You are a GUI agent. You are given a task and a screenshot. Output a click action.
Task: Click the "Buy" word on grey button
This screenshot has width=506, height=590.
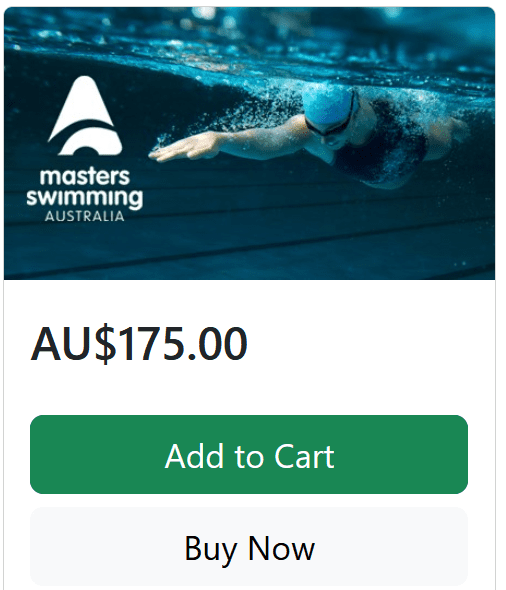click(x=211, y=550)
